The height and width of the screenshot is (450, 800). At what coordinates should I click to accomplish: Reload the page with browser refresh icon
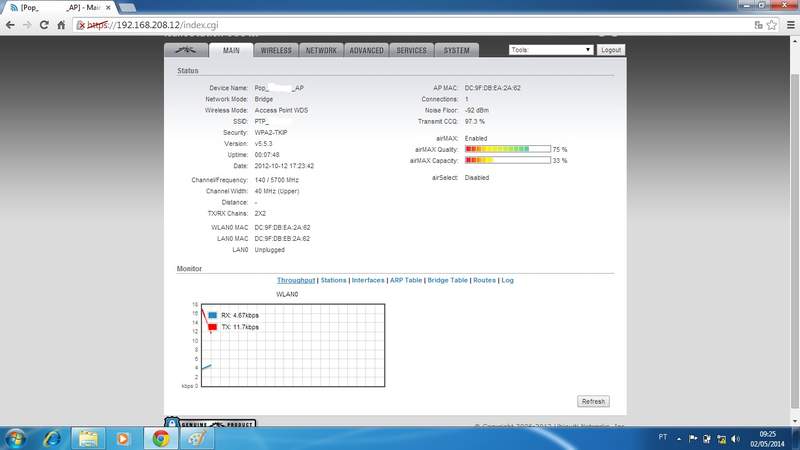coord(44,25)
